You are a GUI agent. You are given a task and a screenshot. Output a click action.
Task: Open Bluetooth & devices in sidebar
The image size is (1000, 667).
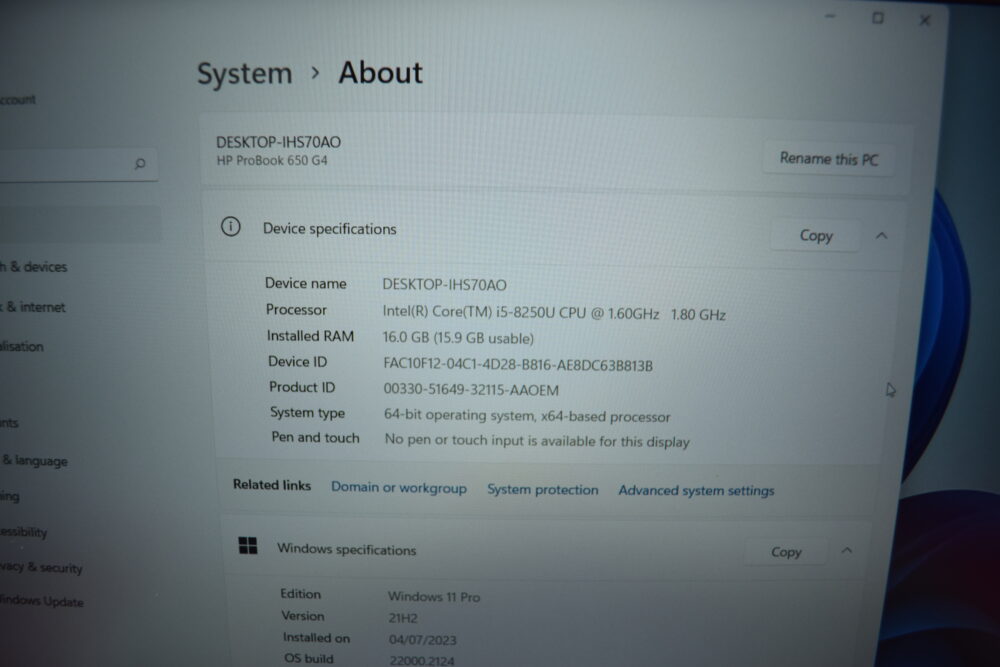click(x=33, y=267)
